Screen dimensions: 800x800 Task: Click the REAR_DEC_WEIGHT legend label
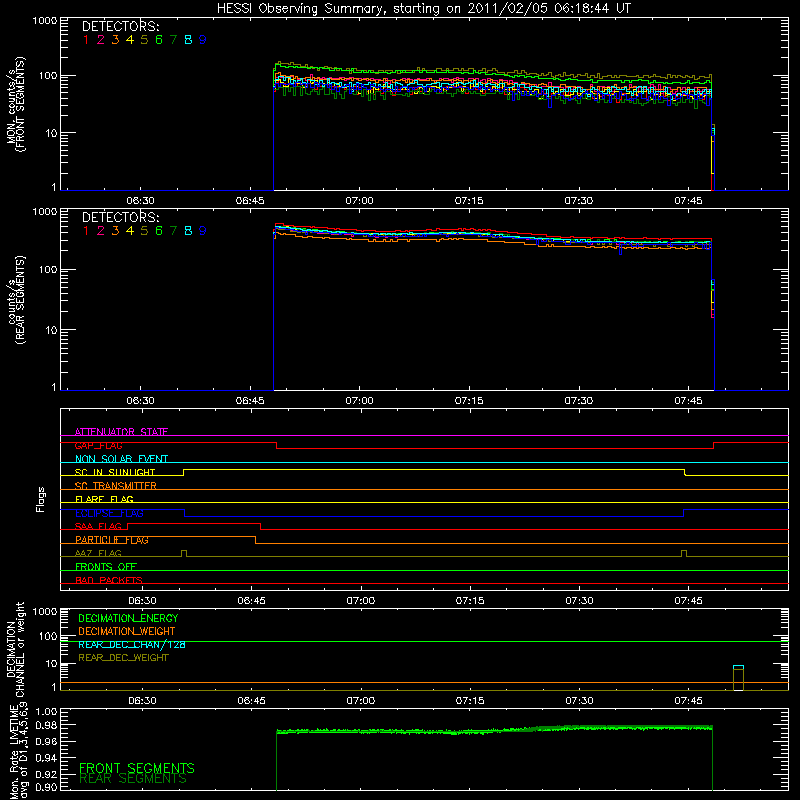point(123,658)
